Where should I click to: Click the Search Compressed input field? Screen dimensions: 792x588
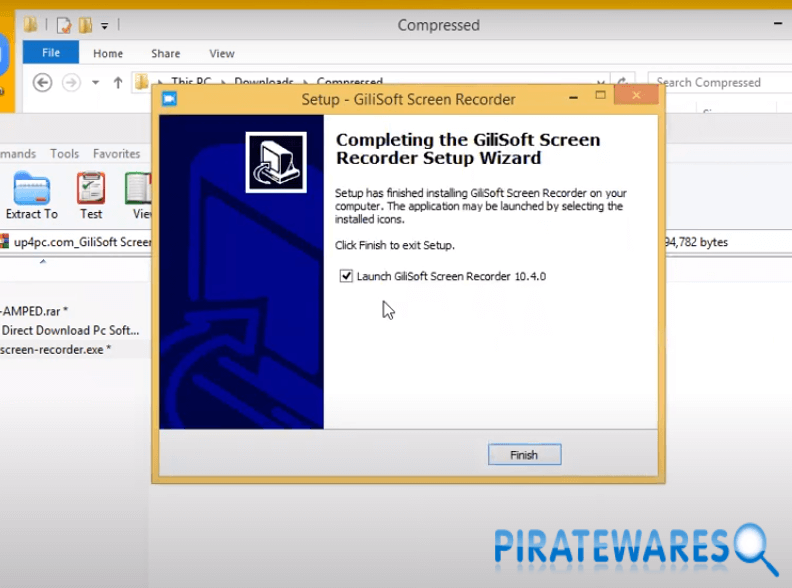tap(715, 83)
